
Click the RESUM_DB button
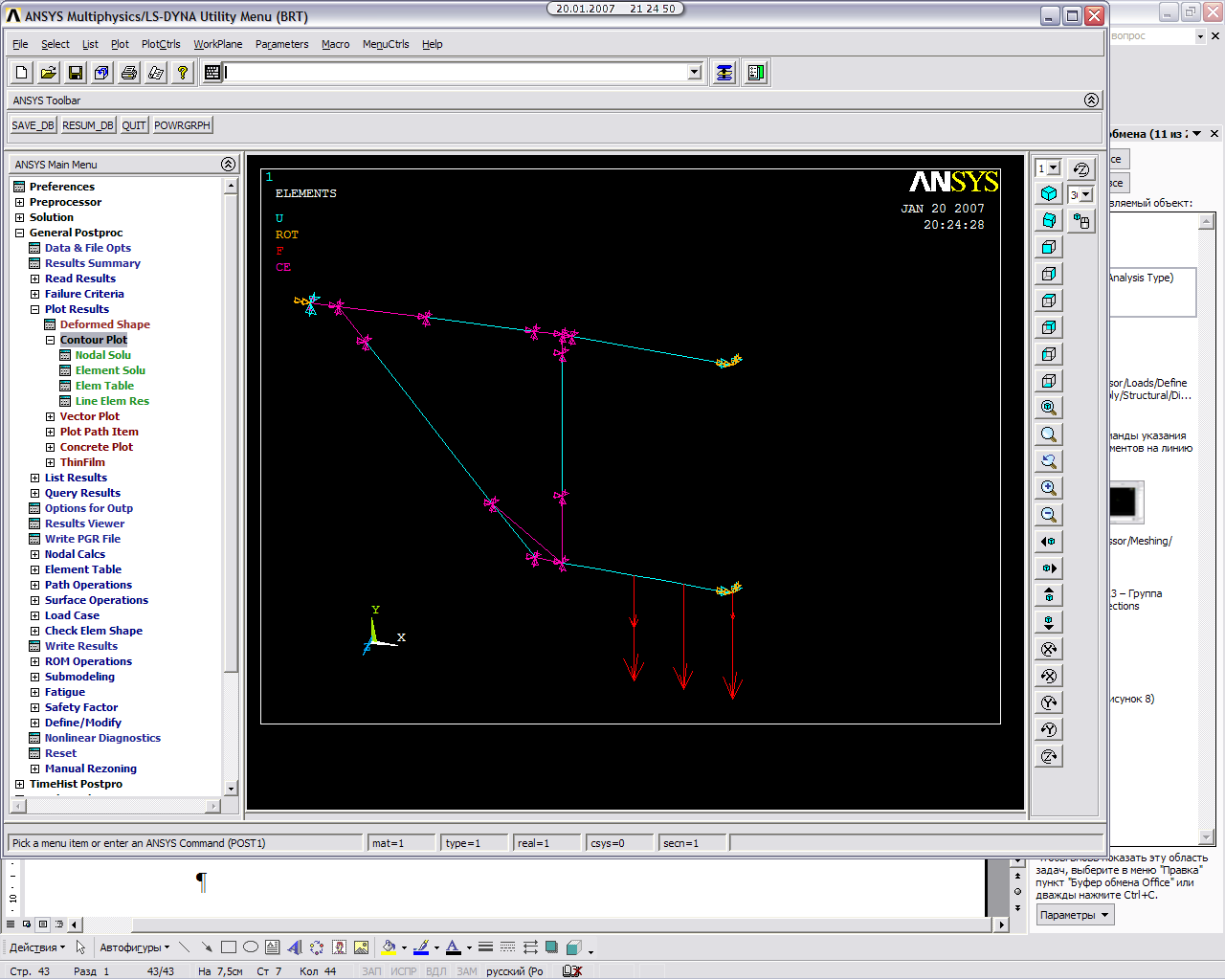point(88,125)
